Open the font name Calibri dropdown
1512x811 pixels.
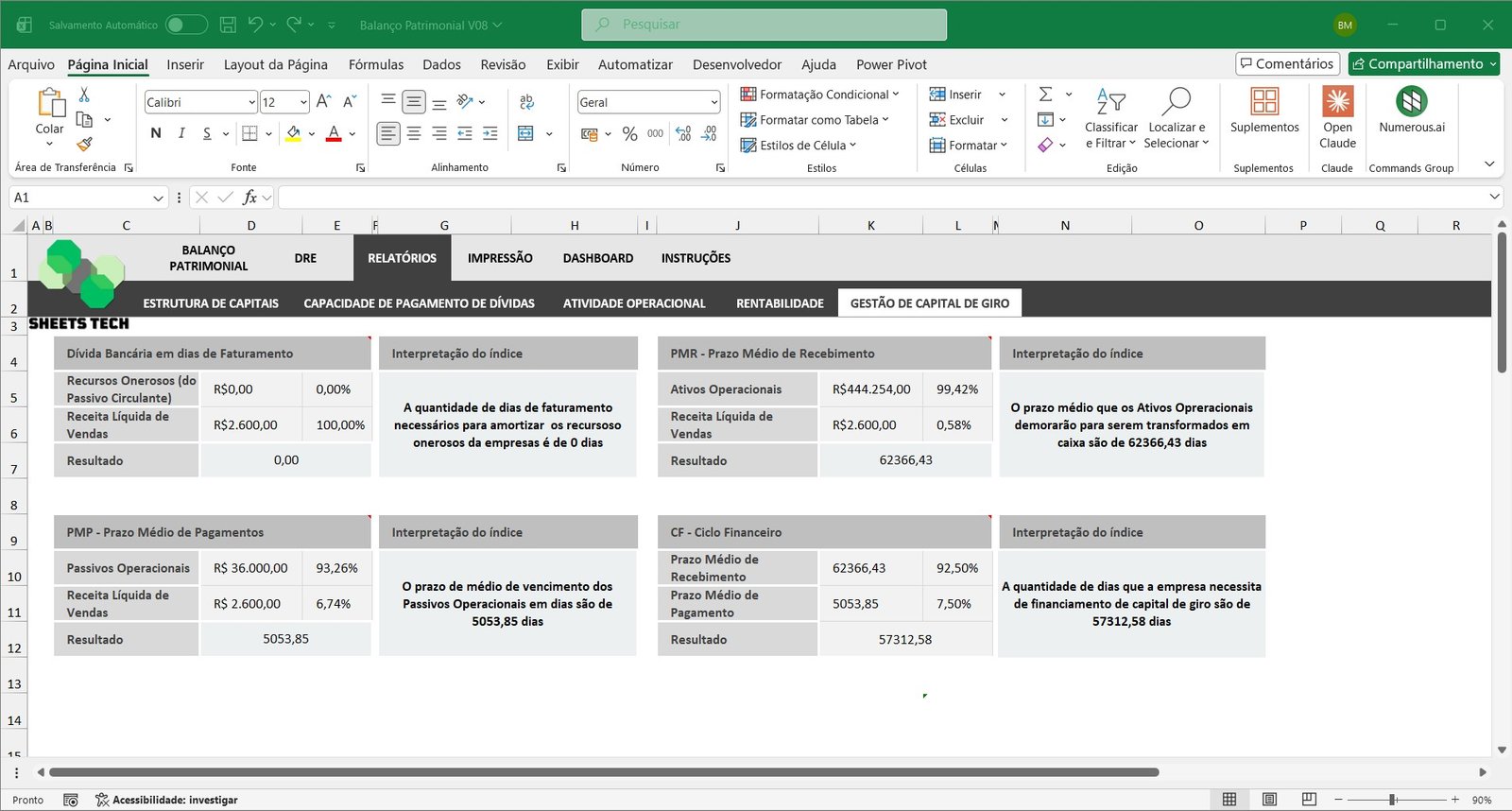pos(251,102)
